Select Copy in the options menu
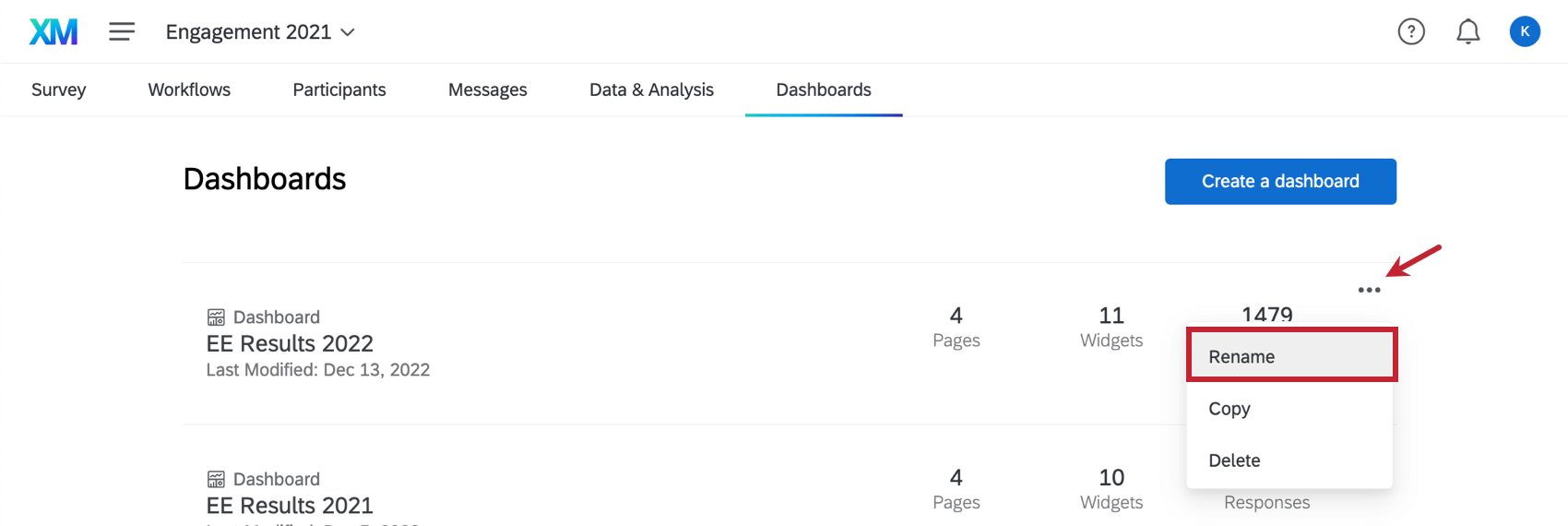1568x526 pixels. click(1229, 409)
